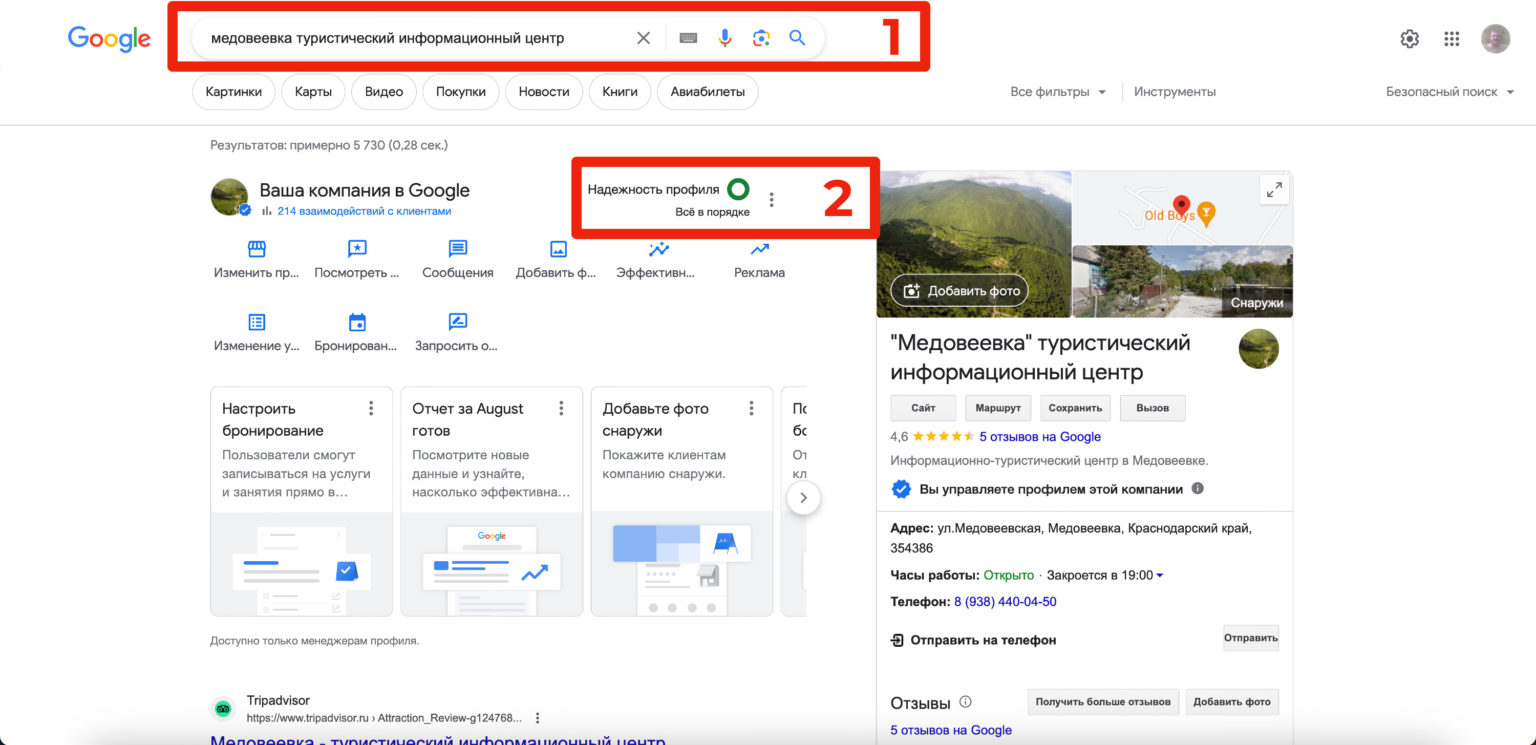Click Надежность профиля green ring indicator

click(x=738, y=188)
